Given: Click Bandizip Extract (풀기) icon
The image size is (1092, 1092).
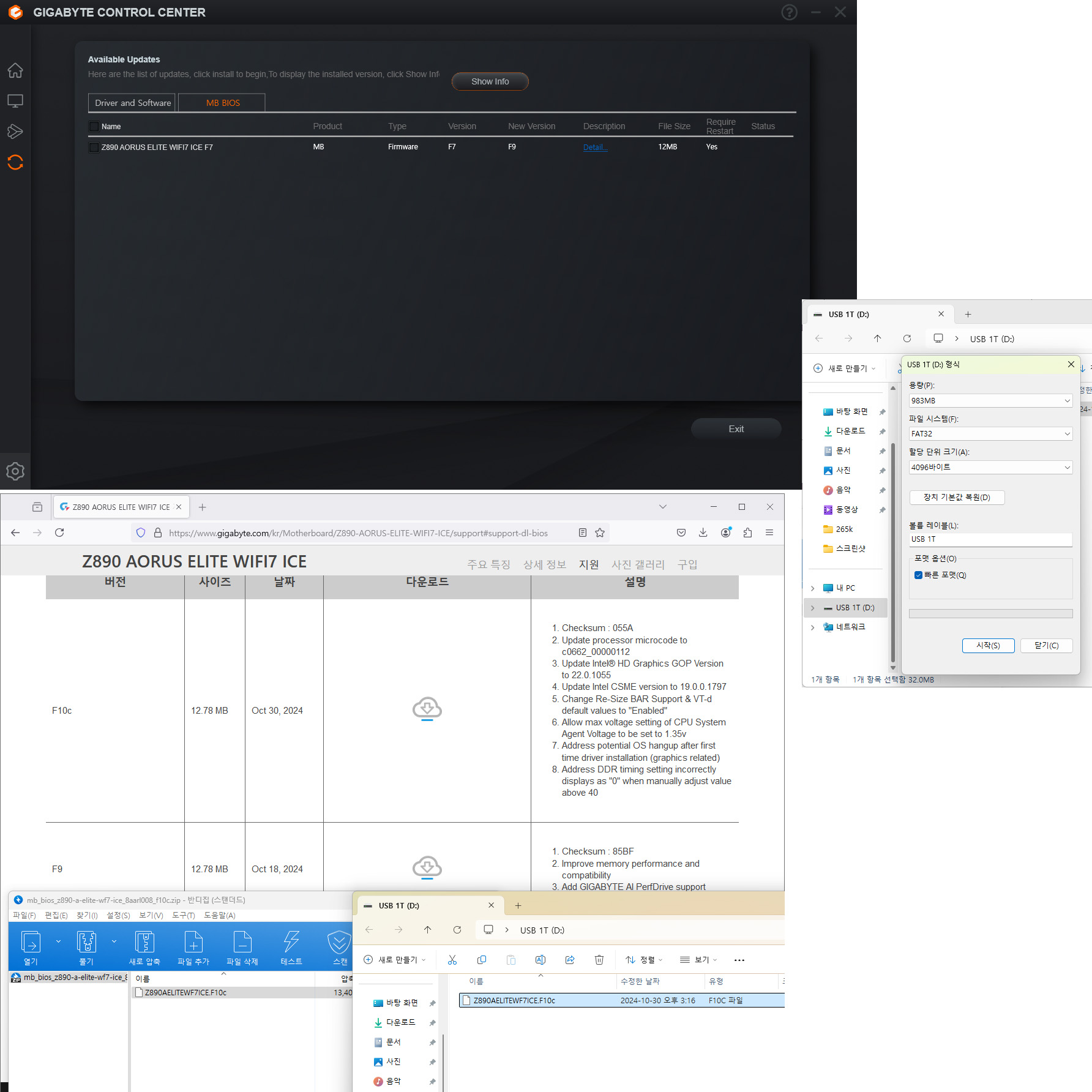Looking at the screenshot, I should (86, 948).
